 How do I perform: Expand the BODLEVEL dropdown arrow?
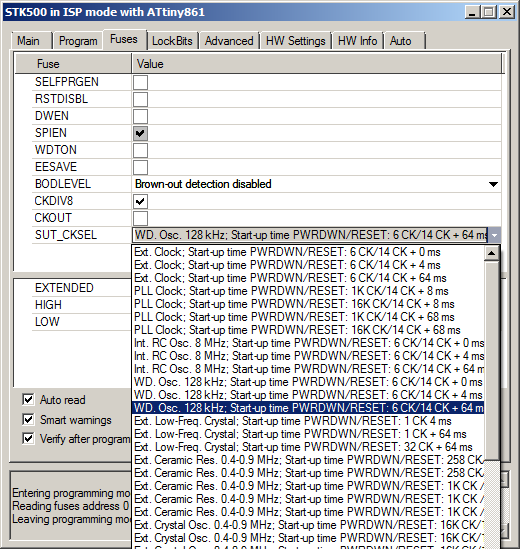pos(493,184)
